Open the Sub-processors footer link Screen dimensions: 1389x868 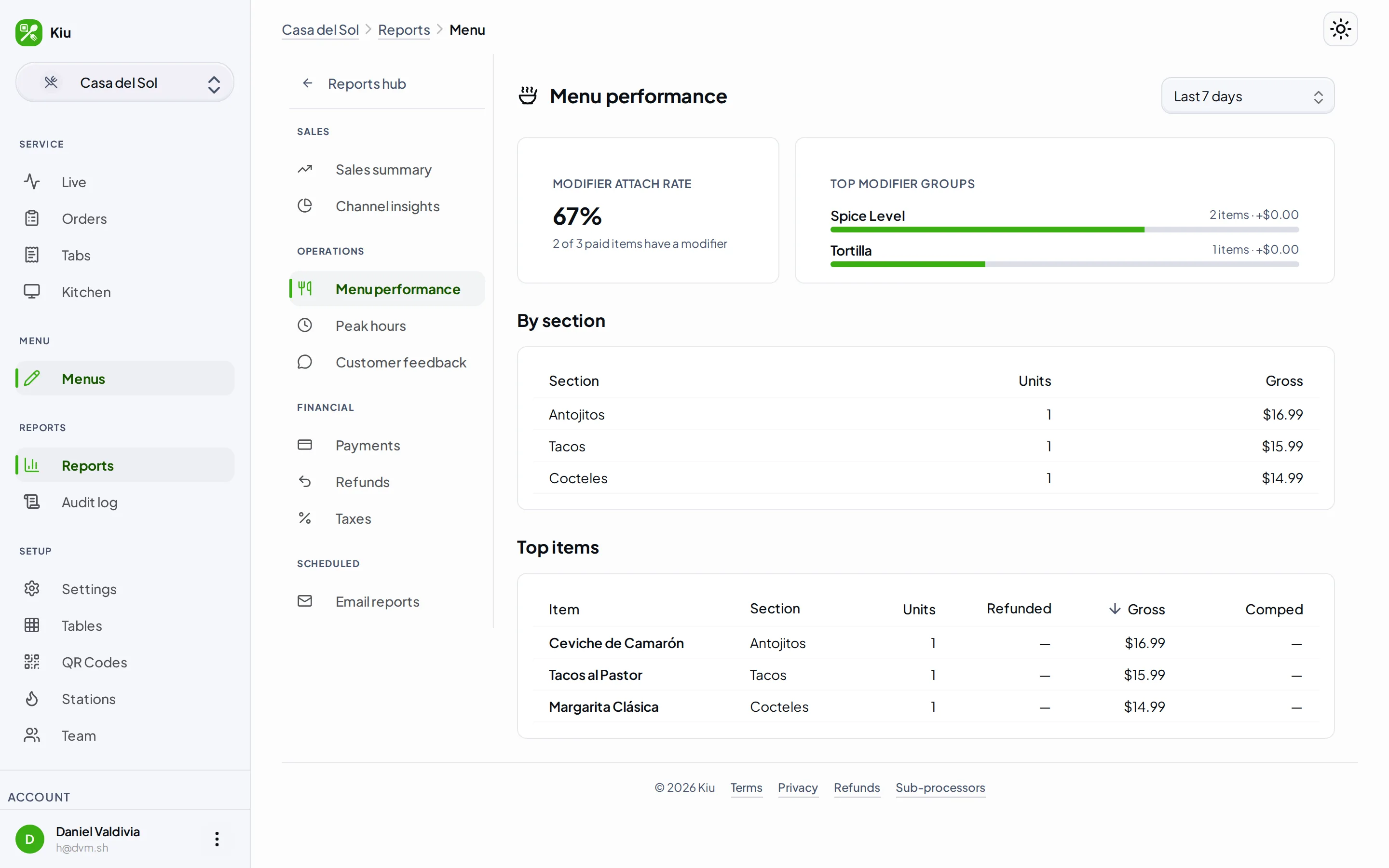[940, 787]
